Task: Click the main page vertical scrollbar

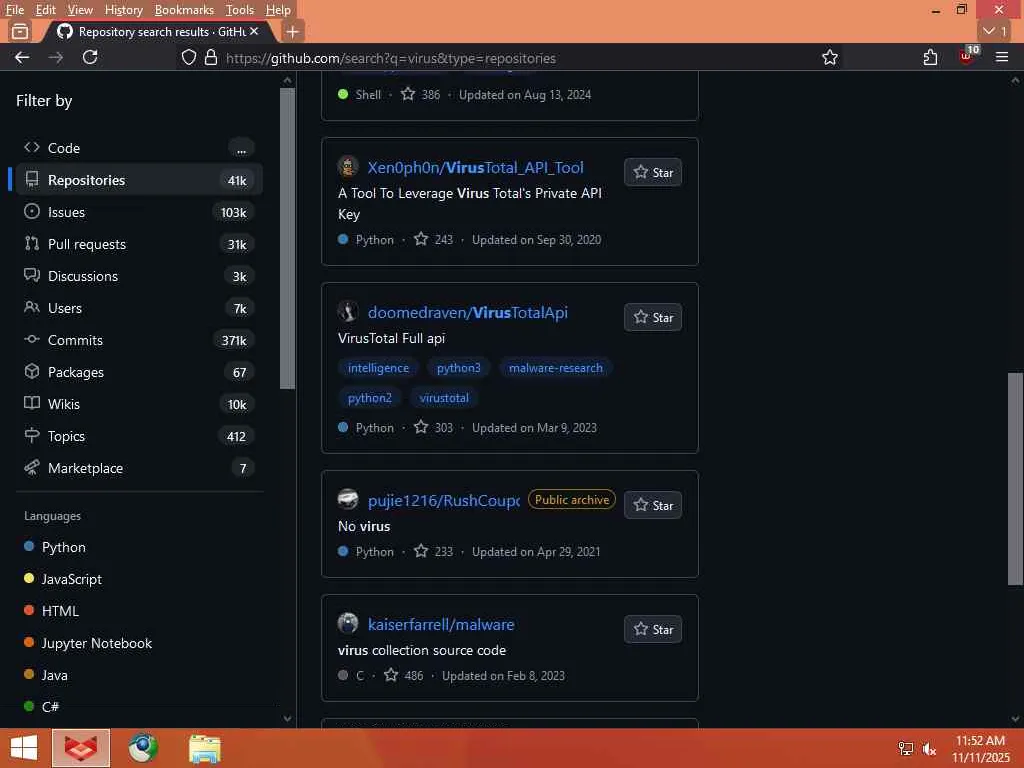Action: tap(1015, 479)
